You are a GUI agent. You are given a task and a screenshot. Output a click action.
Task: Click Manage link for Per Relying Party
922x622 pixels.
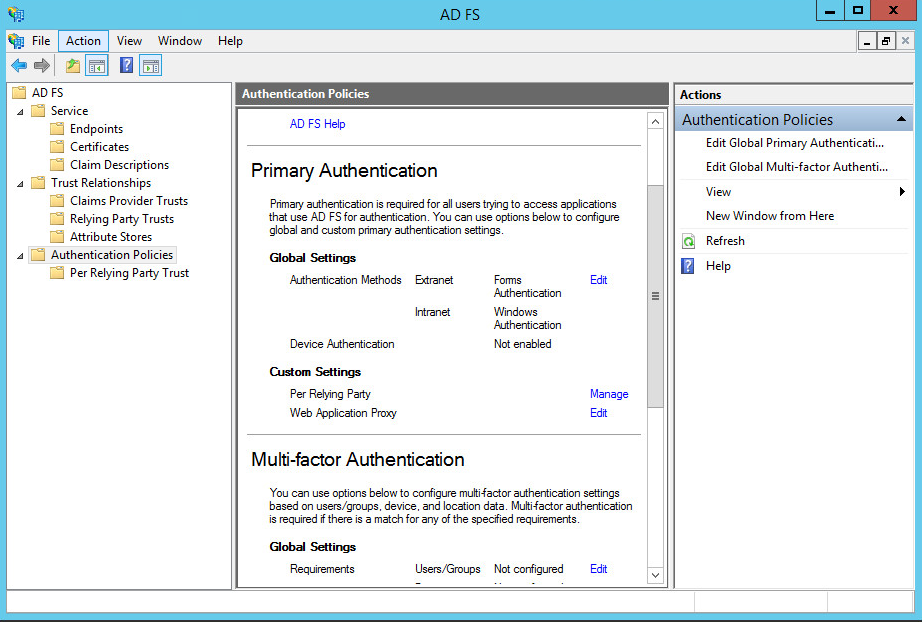(609, 394)
